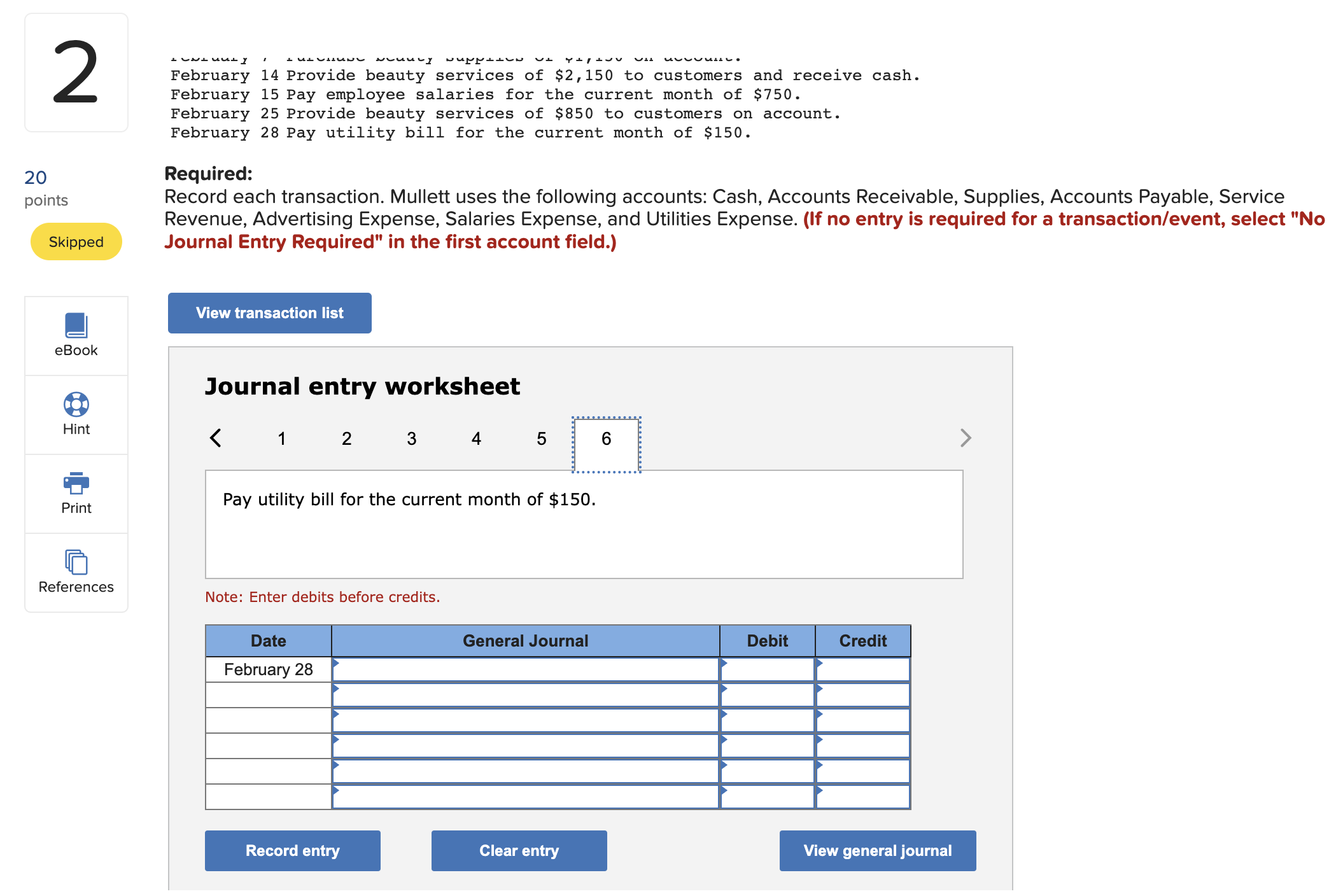Open second row General Journal account dropdown

[525, 695]
